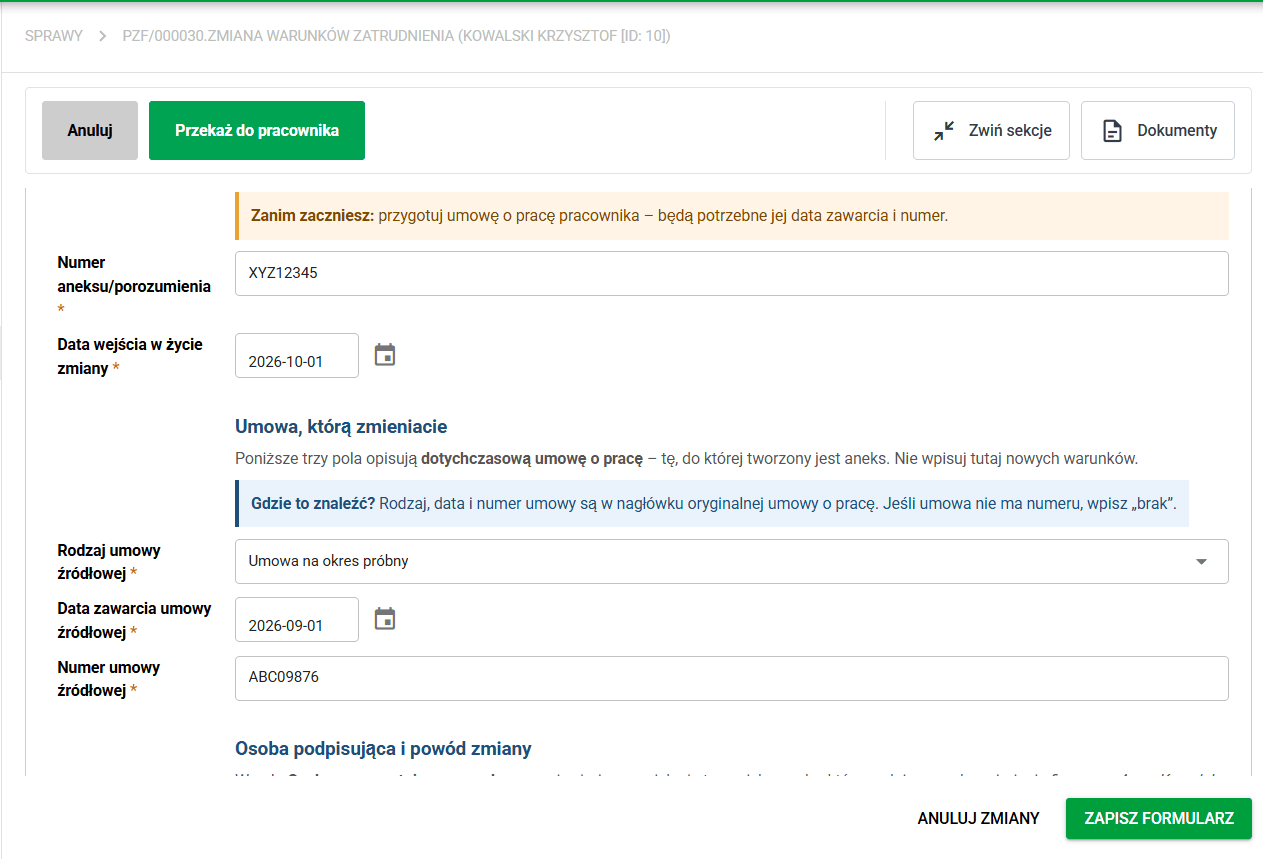Click the 'Zanim zaczniesz' notice text

click(599, 215)
